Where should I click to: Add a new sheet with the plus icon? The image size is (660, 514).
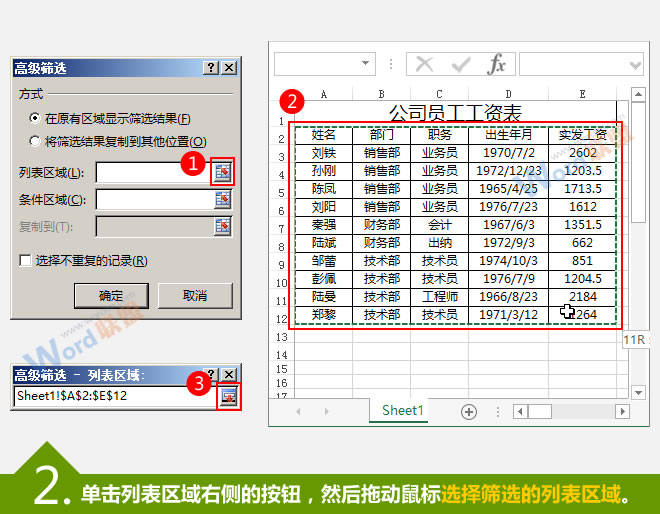tap(468, 411)
